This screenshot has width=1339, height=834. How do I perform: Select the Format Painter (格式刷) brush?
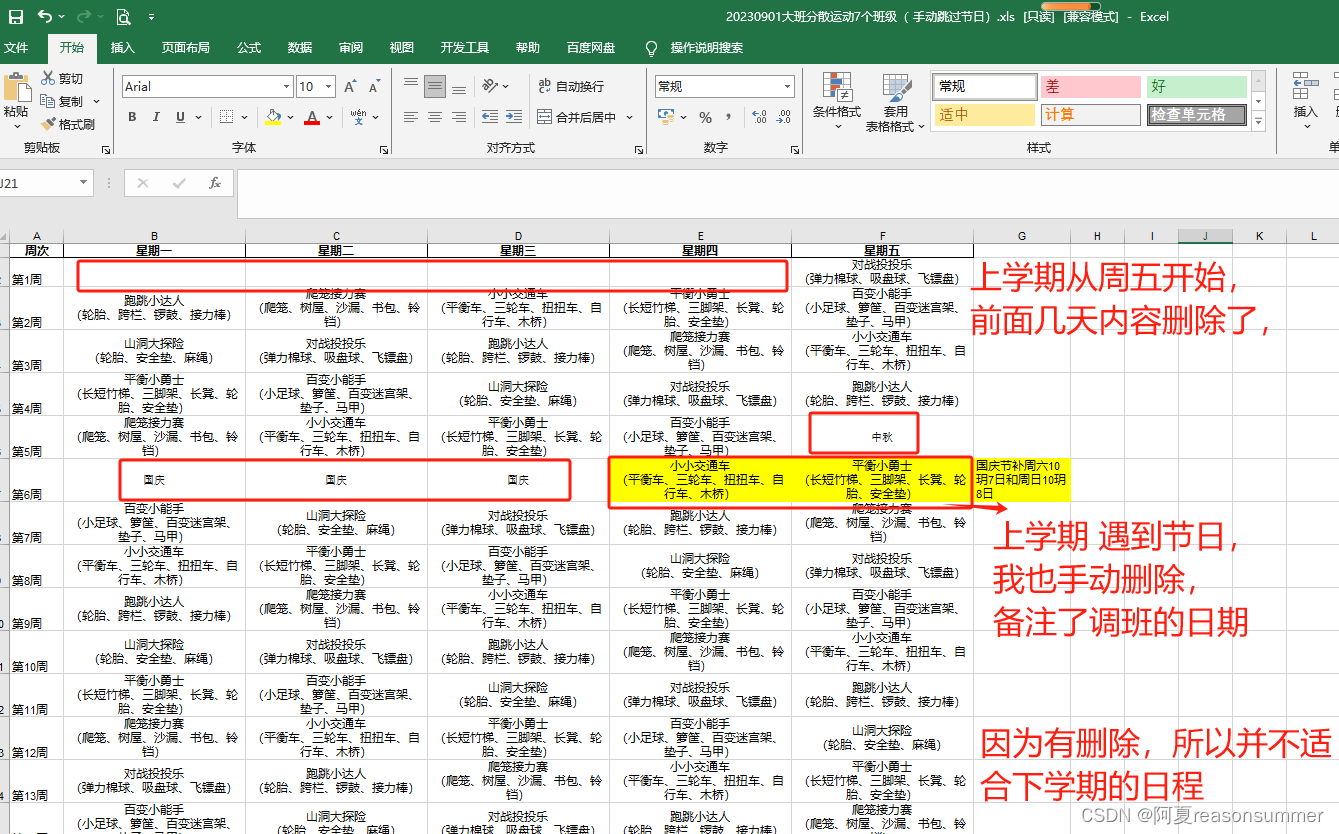click(48, 124)
